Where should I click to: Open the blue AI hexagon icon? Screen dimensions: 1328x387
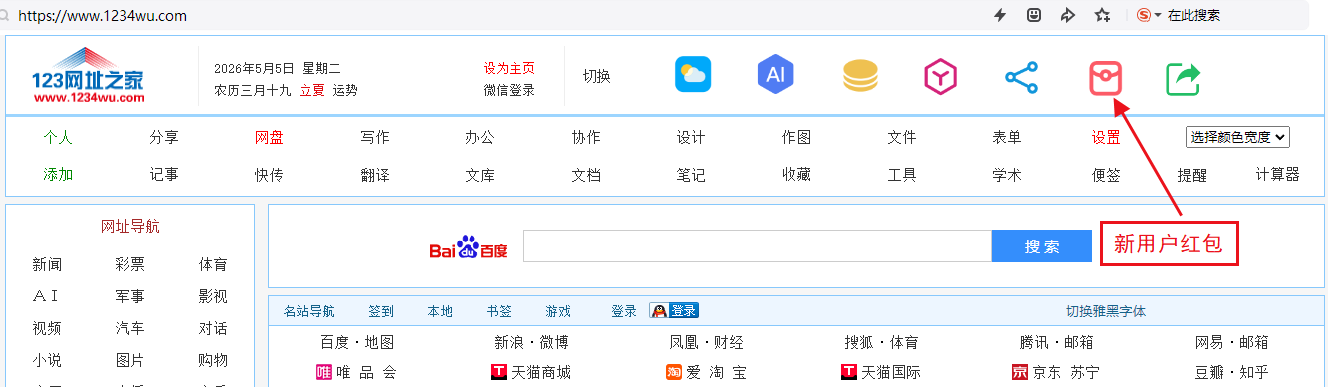point(775,74)
